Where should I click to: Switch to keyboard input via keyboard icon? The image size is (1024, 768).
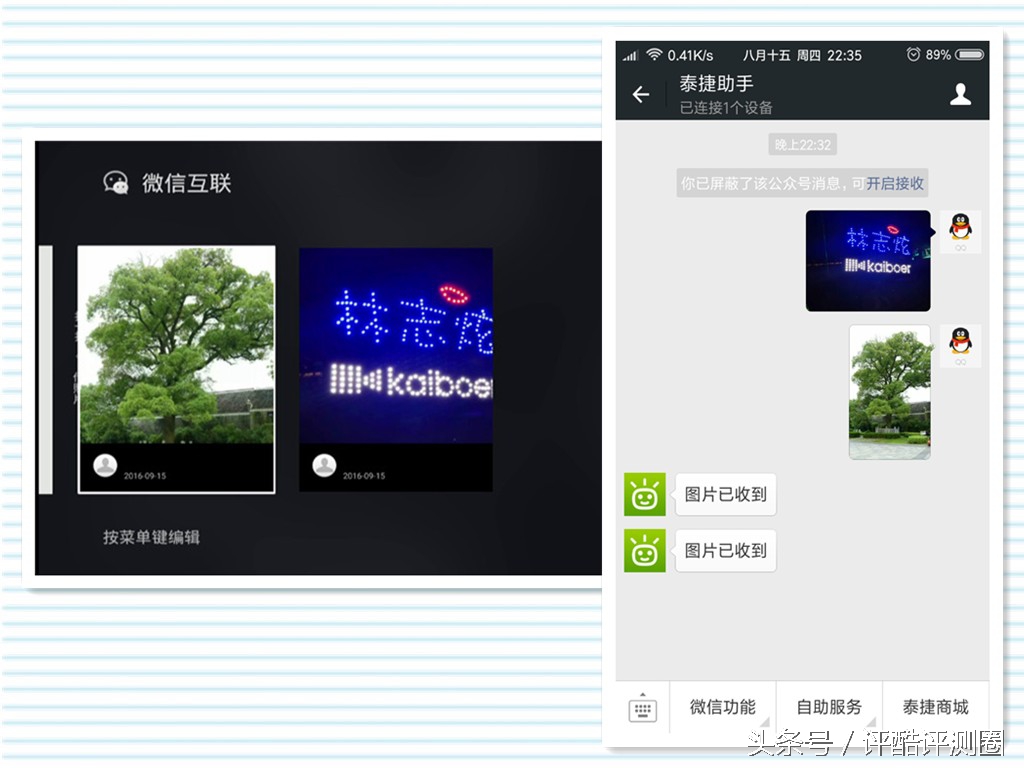[641, 707]
